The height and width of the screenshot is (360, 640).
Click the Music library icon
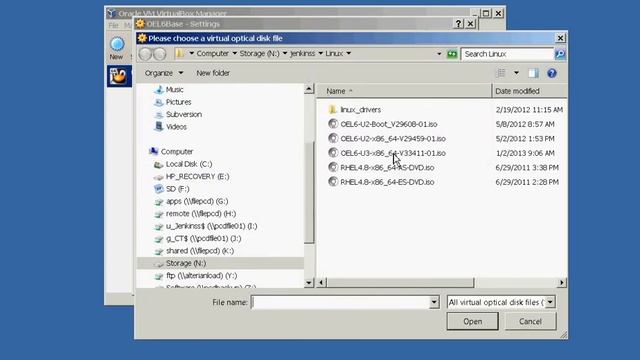pos(159,89)
